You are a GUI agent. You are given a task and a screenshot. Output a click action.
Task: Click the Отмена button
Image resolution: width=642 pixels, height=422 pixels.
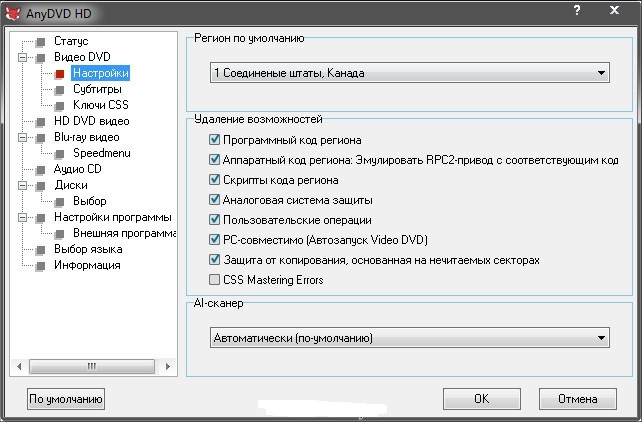[578, 399]
